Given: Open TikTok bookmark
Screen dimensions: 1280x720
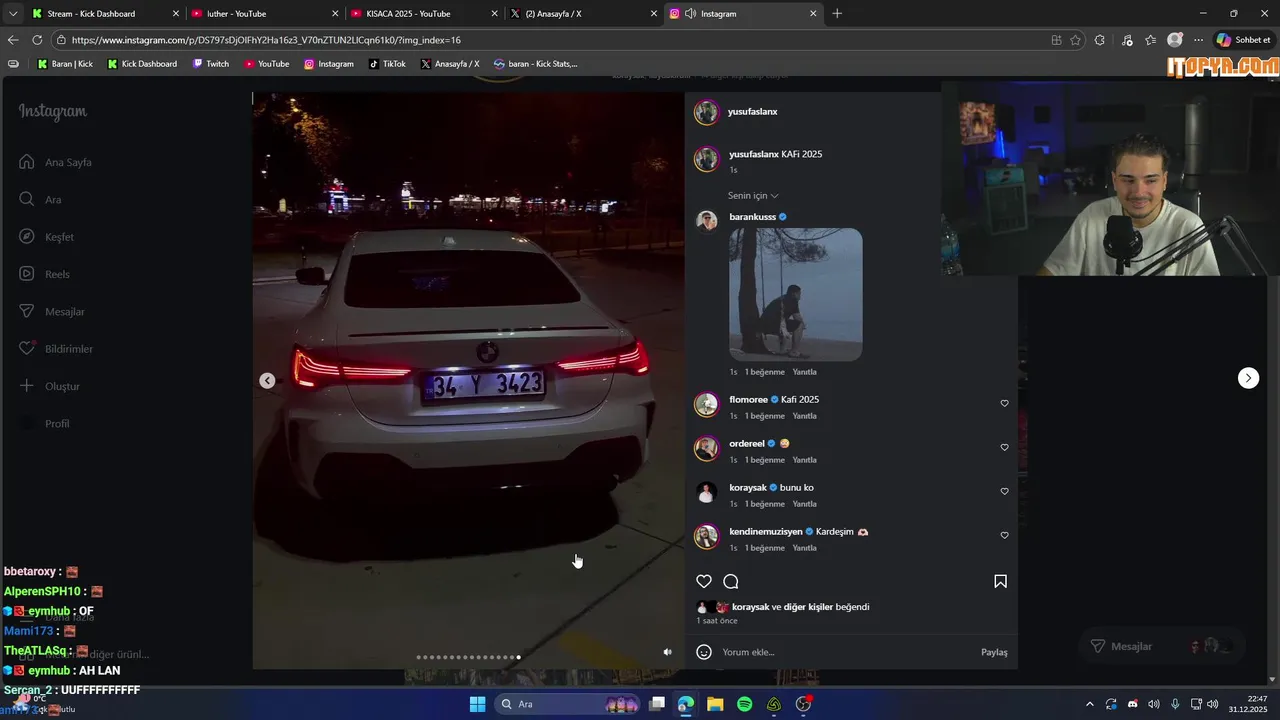Looking at the screenshot, I should click(x=387, y=63).
